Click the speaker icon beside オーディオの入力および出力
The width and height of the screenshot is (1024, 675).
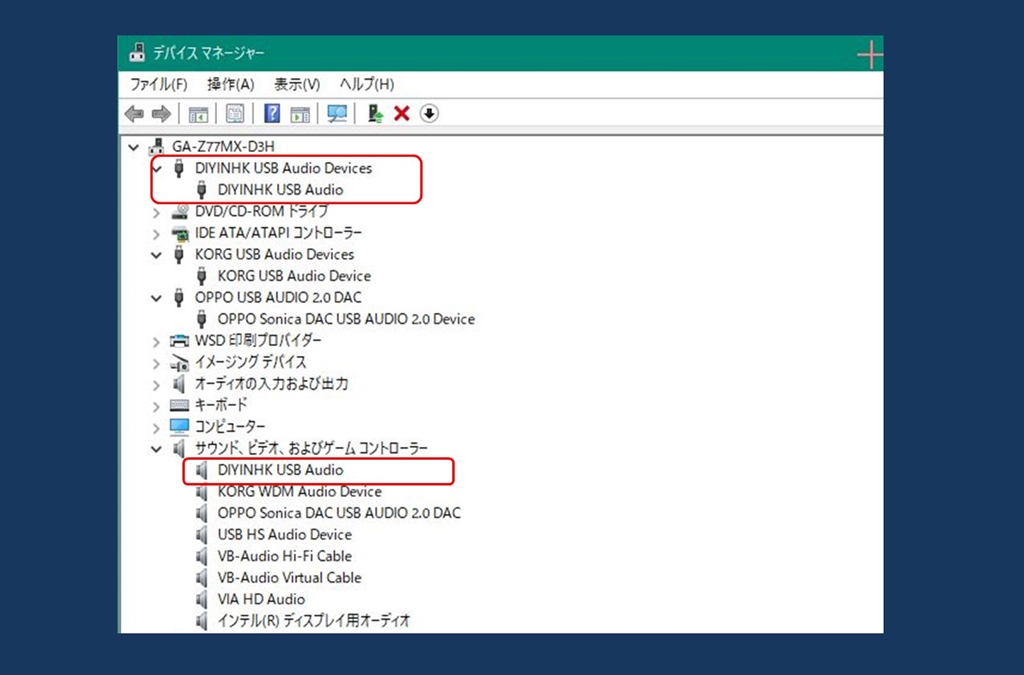[x=179, y=384]
